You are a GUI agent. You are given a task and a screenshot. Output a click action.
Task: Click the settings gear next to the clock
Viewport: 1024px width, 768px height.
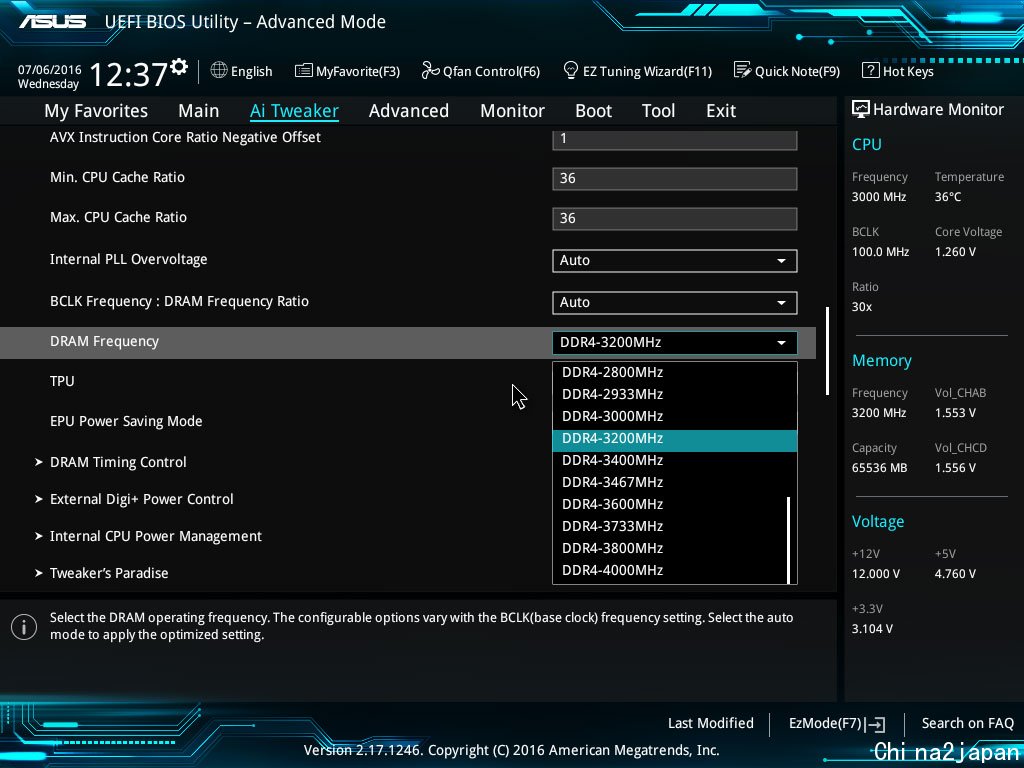(179, 67)
